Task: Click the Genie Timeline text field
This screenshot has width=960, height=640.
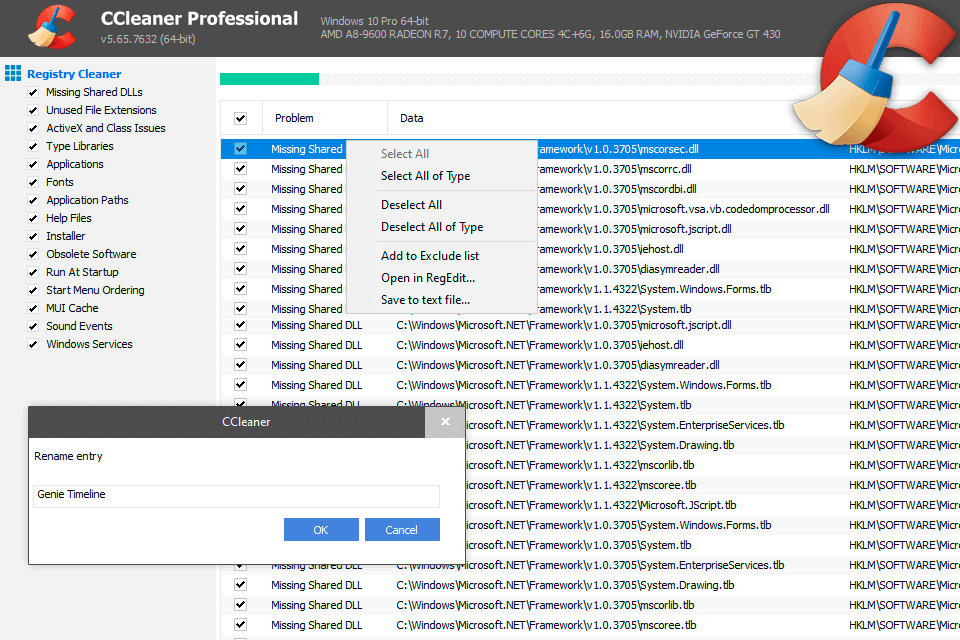Action: (x=236, y=495)
